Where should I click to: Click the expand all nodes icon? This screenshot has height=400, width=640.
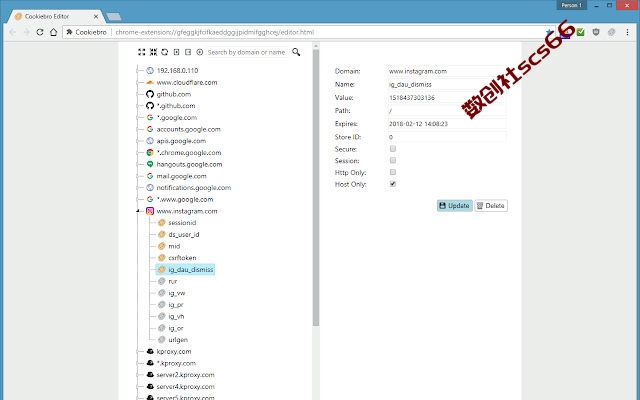click(142, 52)
